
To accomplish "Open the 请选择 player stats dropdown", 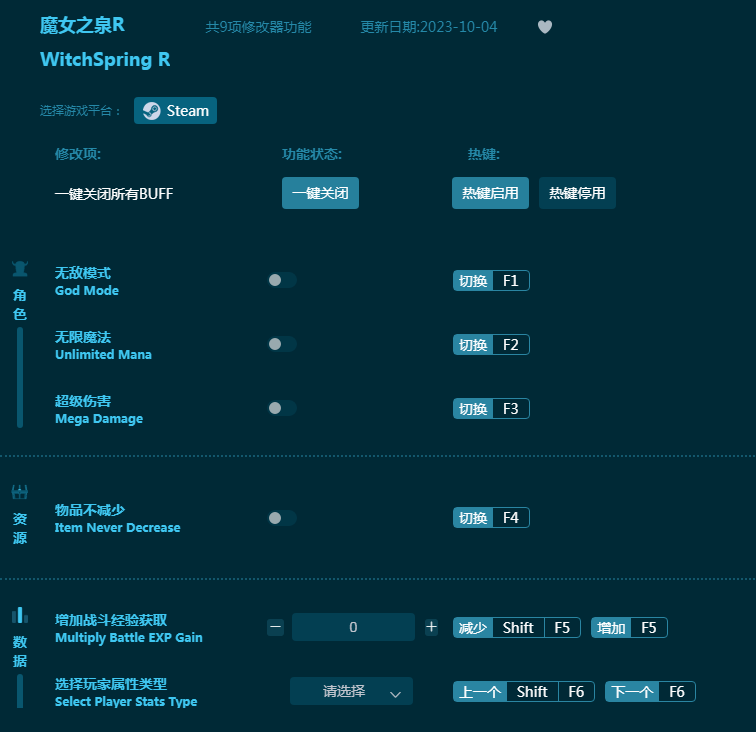I will coord(351,691).
